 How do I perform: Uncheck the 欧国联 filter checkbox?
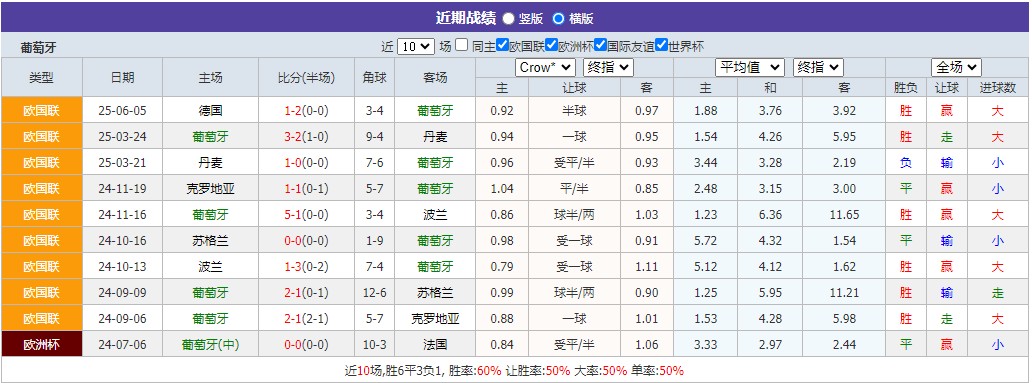pos(503,45)
